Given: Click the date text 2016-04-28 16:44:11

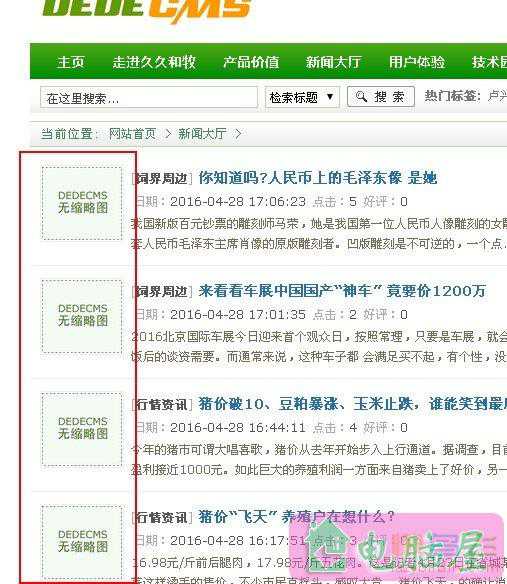Looking at the screenshot, I should click(x=238, y=427).
